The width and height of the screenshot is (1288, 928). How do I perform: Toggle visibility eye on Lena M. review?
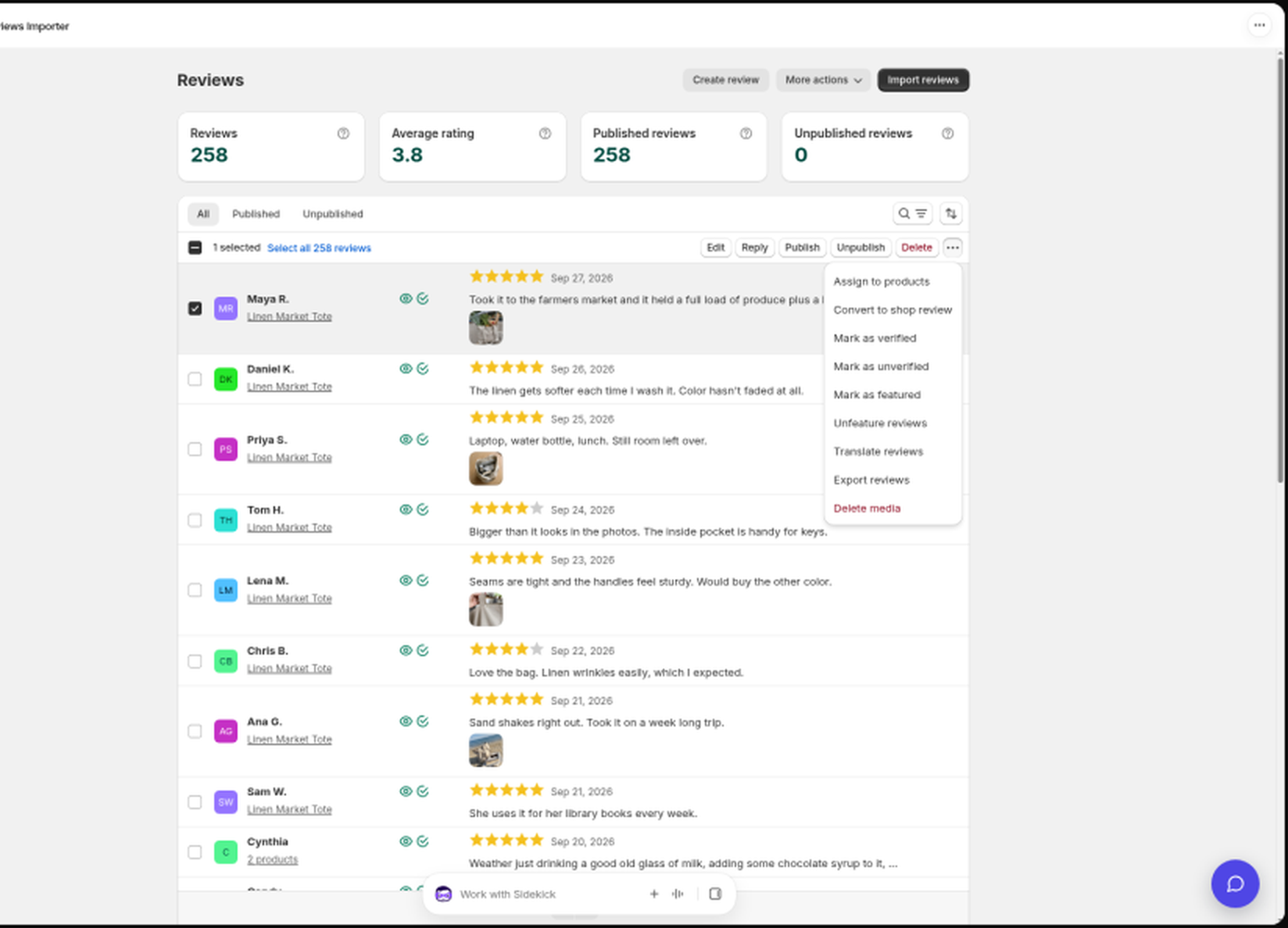pos(406,580)
